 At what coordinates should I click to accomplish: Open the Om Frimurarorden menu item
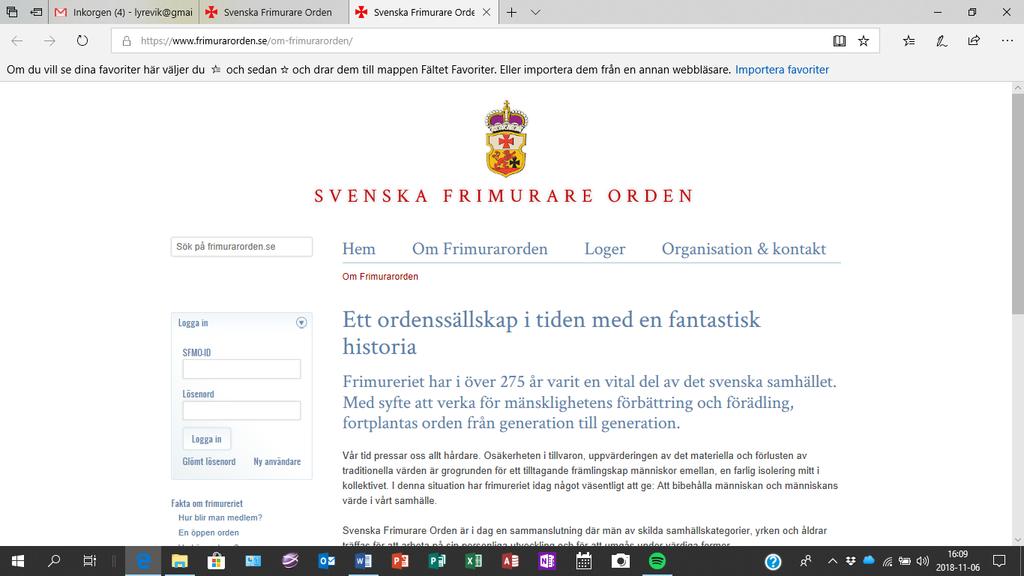coord(479,249)
